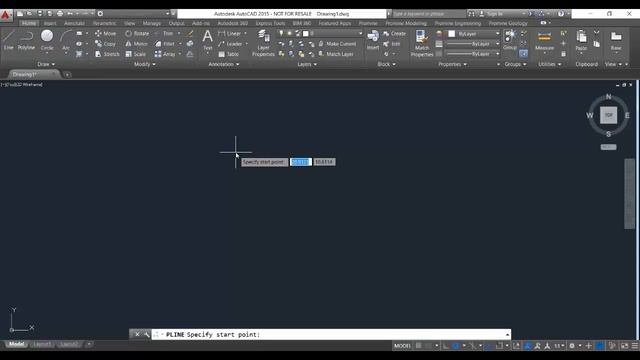The height and width of the screenshot is (360, 640).
Task: Click the Group icon
Action: pos(510,40)
